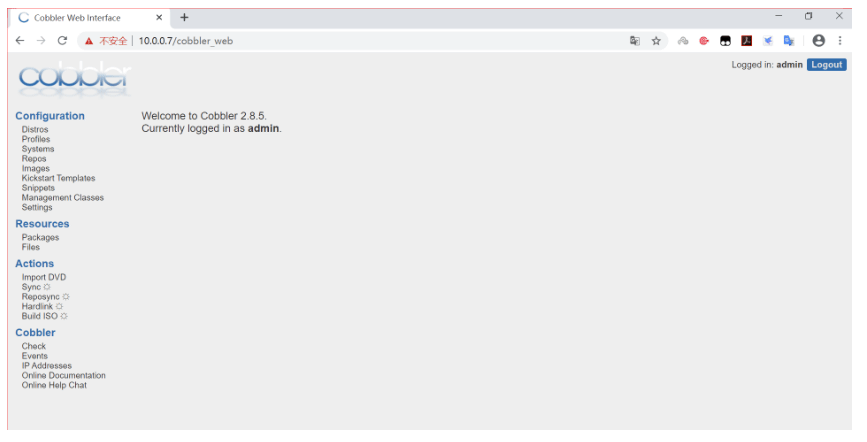This screenshot has height=442, width=867.
Task: View the Images section
Action: (x=35, y=168)
